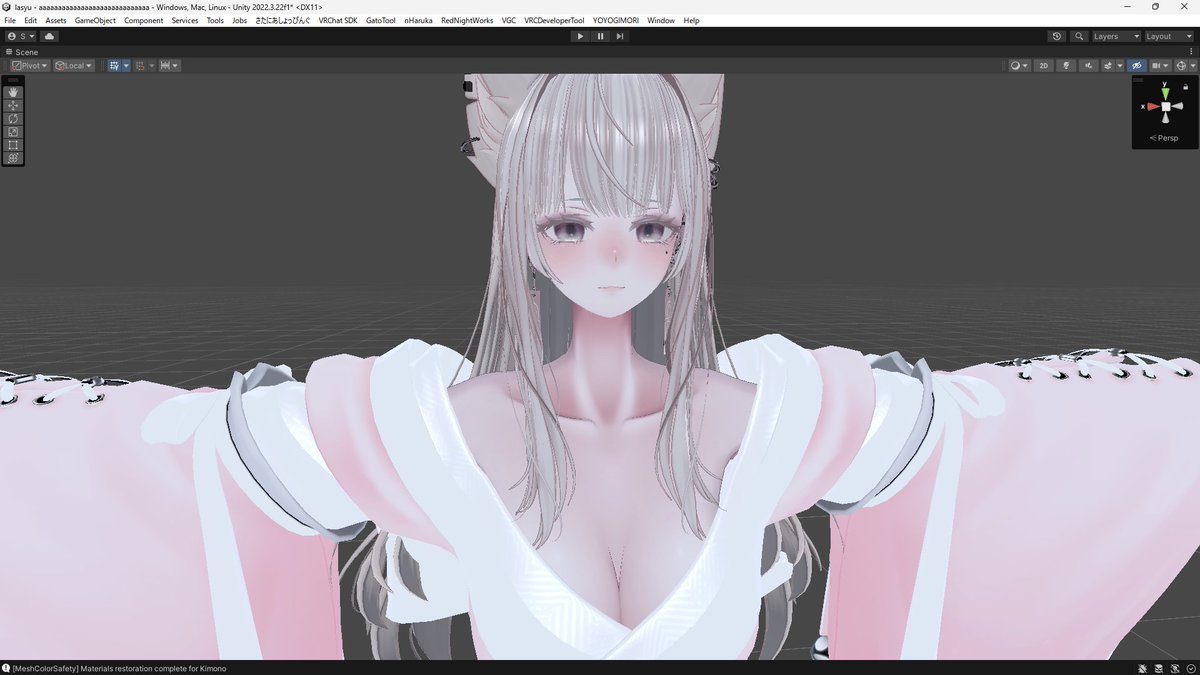Select the Rotate tool
This screenshot has width=1200, height=675.
[13, 119]
